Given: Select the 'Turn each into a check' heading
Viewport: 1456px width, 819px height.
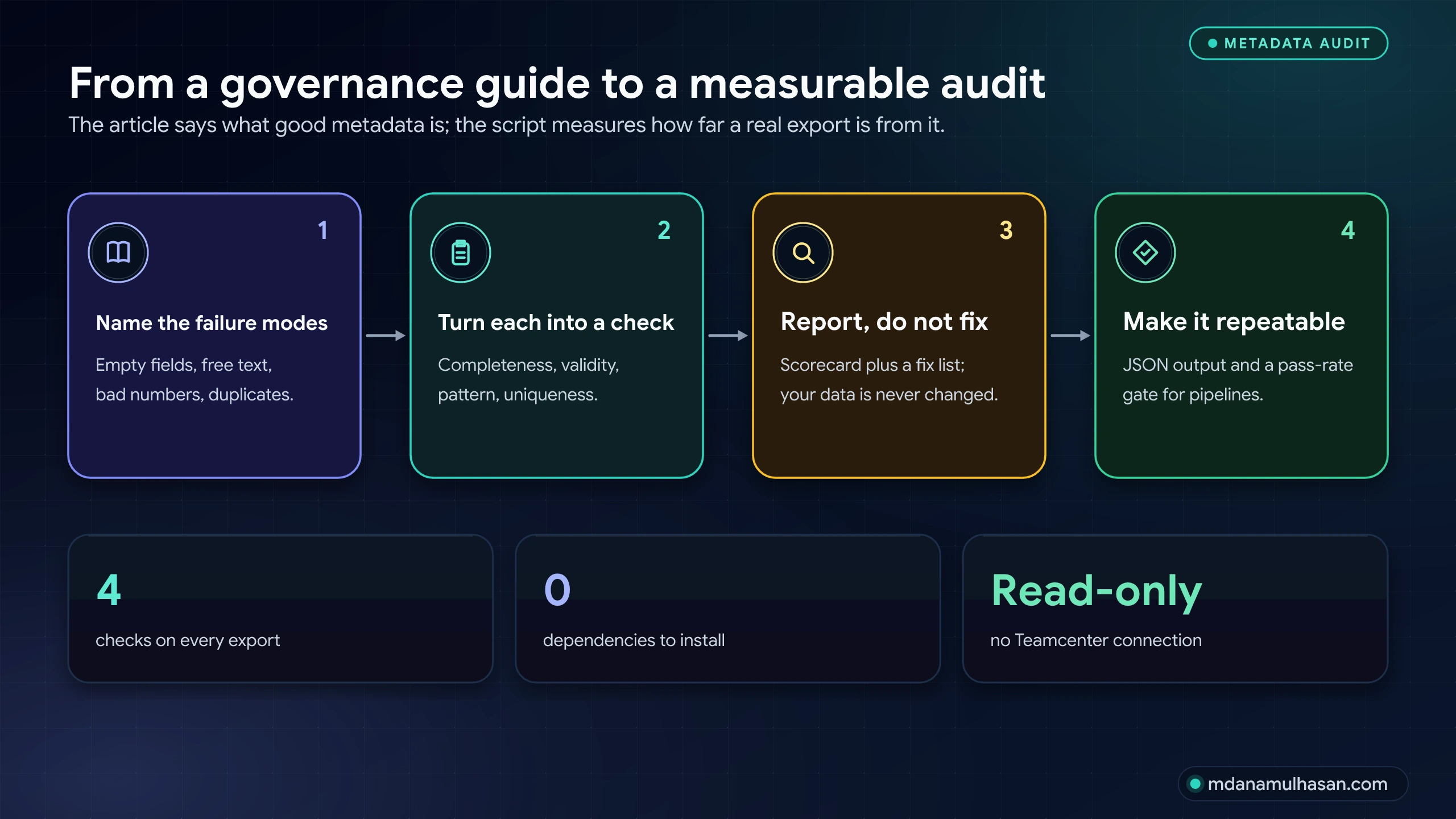Looking at the screenshot, I should pos(556,323).
